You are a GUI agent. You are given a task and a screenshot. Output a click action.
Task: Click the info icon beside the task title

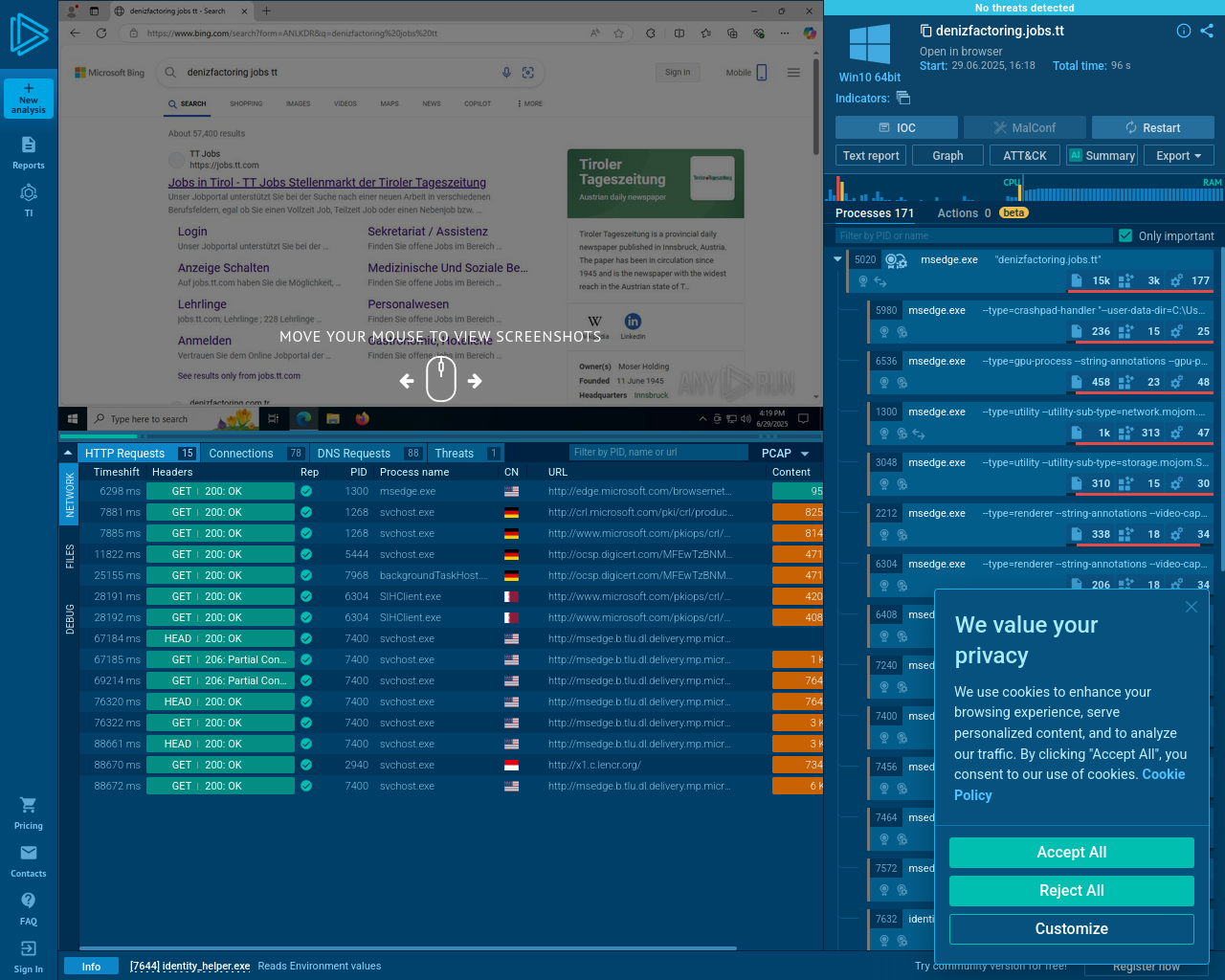[x=1184, y=31]
